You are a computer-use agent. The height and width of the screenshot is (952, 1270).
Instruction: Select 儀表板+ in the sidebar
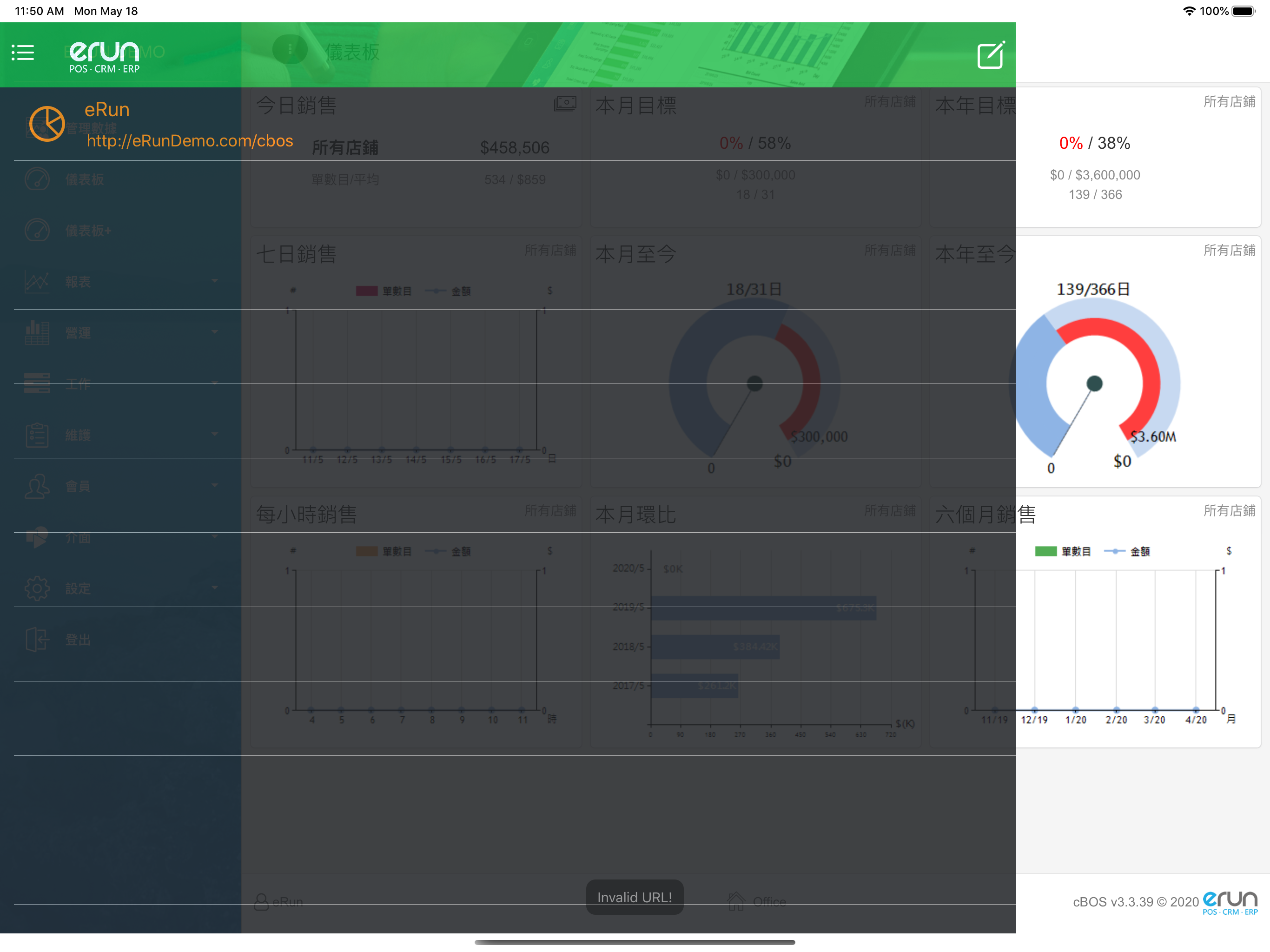(88, 230)
